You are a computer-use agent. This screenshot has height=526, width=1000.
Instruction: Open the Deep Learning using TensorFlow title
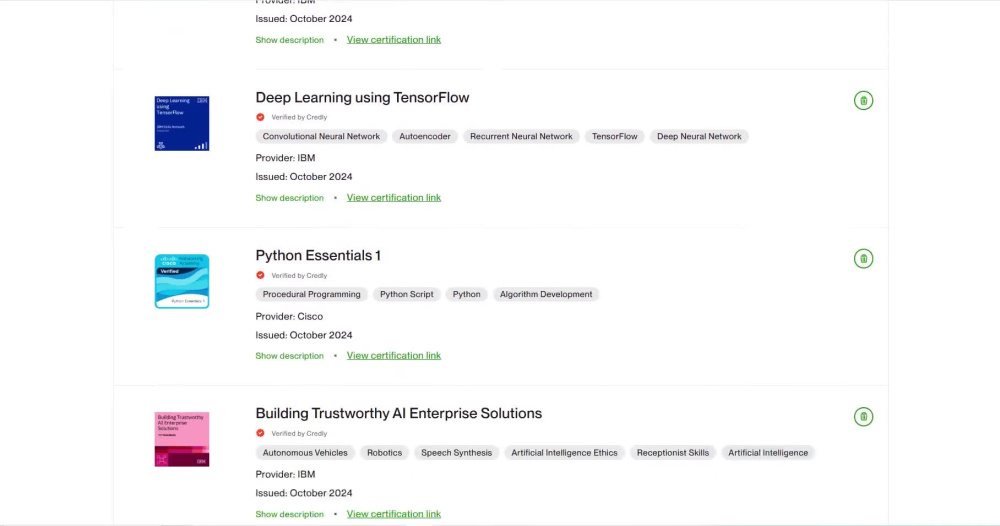coord(362,98)
